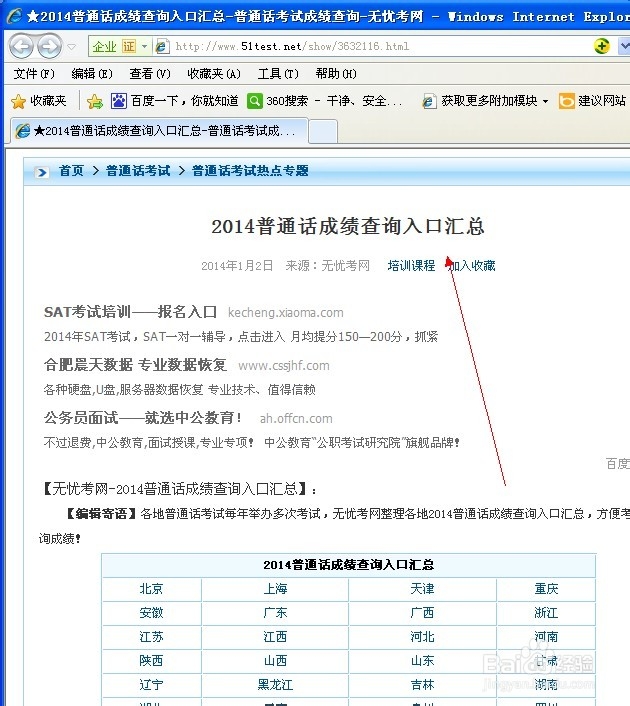Select the 2014普通话成绩查询入口汇总 browser tab

coord(160,131)
